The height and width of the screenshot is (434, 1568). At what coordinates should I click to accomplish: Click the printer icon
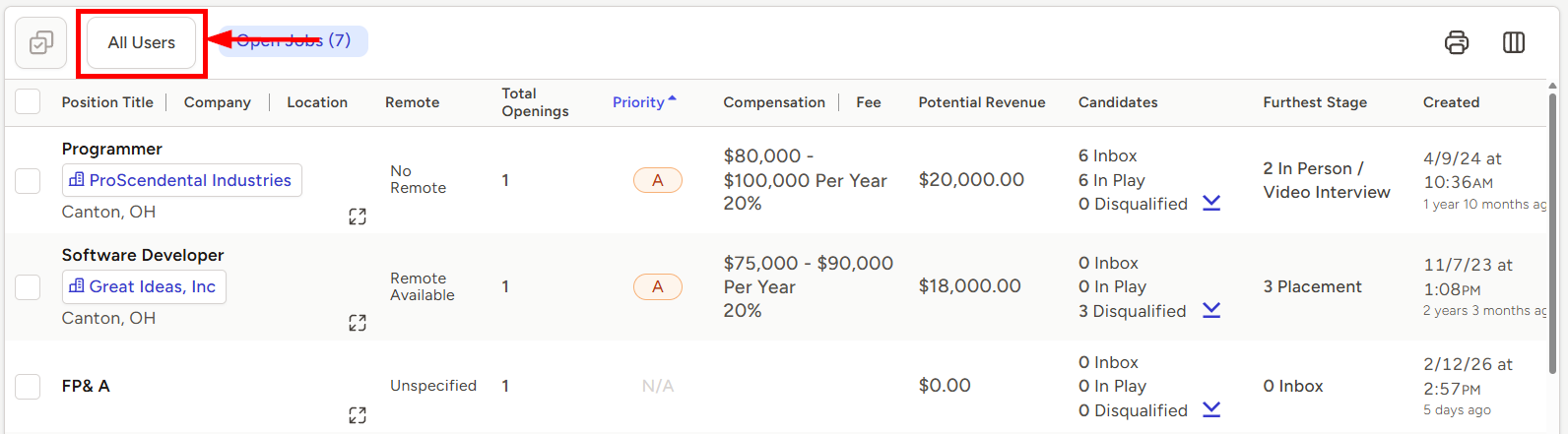[x=1456, y=42]
